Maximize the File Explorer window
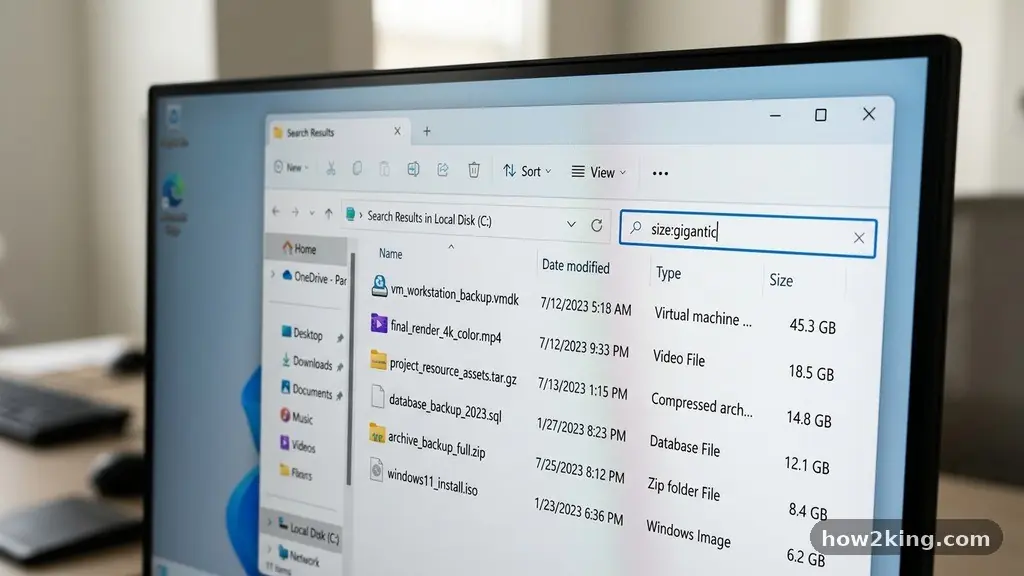Image resolution: width=1024 pixels, height=576 pixels. [x=820, y=115]
